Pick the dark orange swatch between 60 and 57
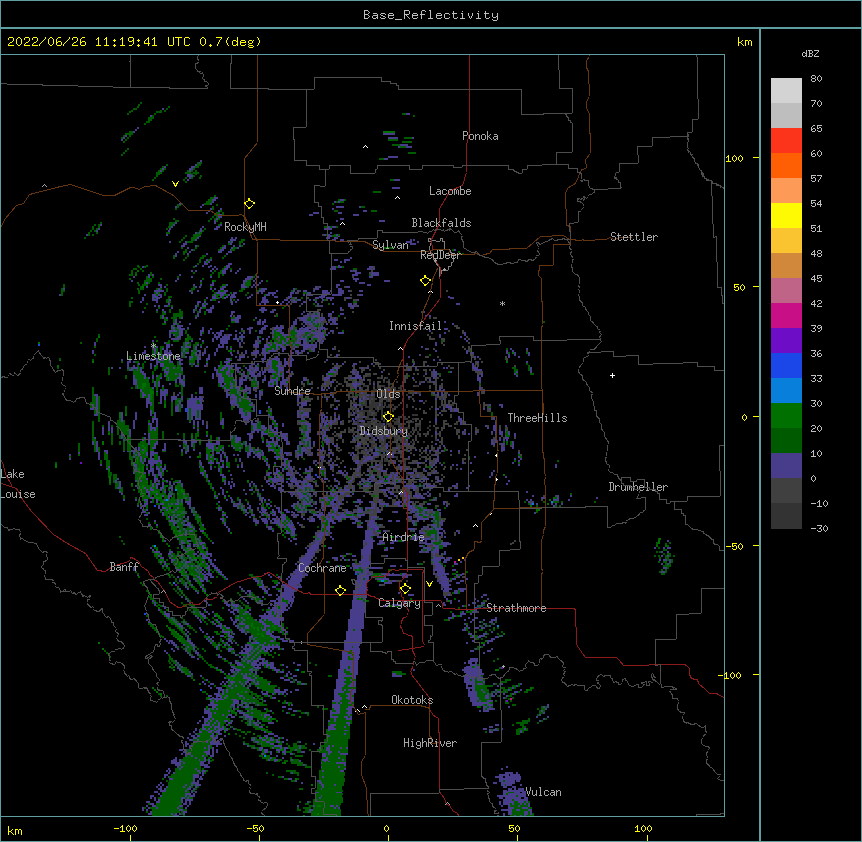Screen dimensions: 862x842 click(786, 165)
